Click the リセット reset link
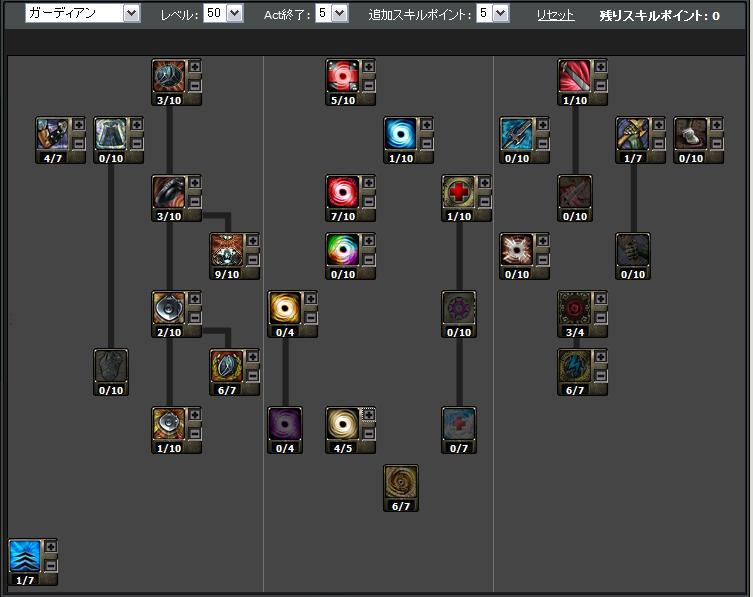This screenshot has width=753, height=597. pos(555,15)
